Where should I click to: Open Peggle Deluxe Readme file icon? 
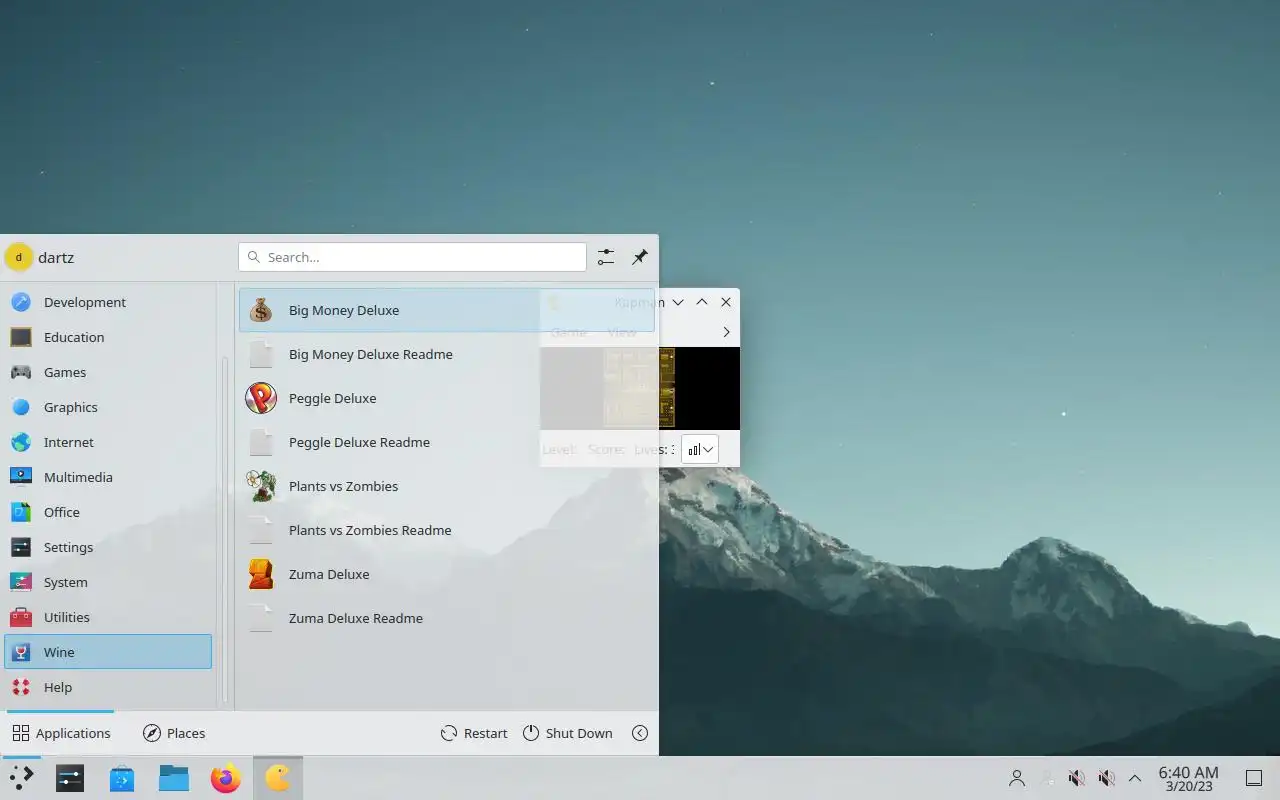click(261, 442)
